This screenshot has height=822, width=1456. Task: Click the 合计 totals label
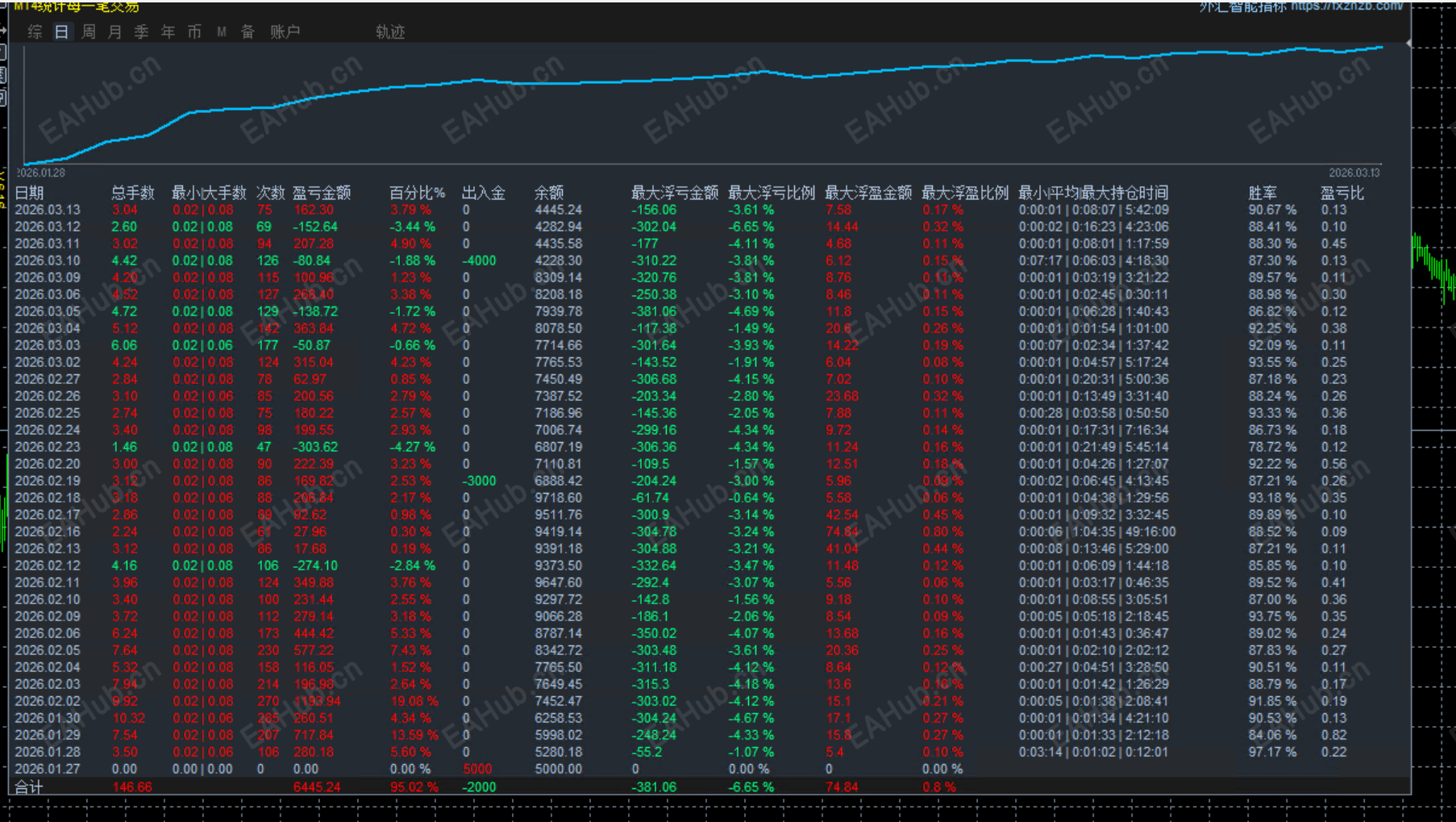(x=29, y=787)
